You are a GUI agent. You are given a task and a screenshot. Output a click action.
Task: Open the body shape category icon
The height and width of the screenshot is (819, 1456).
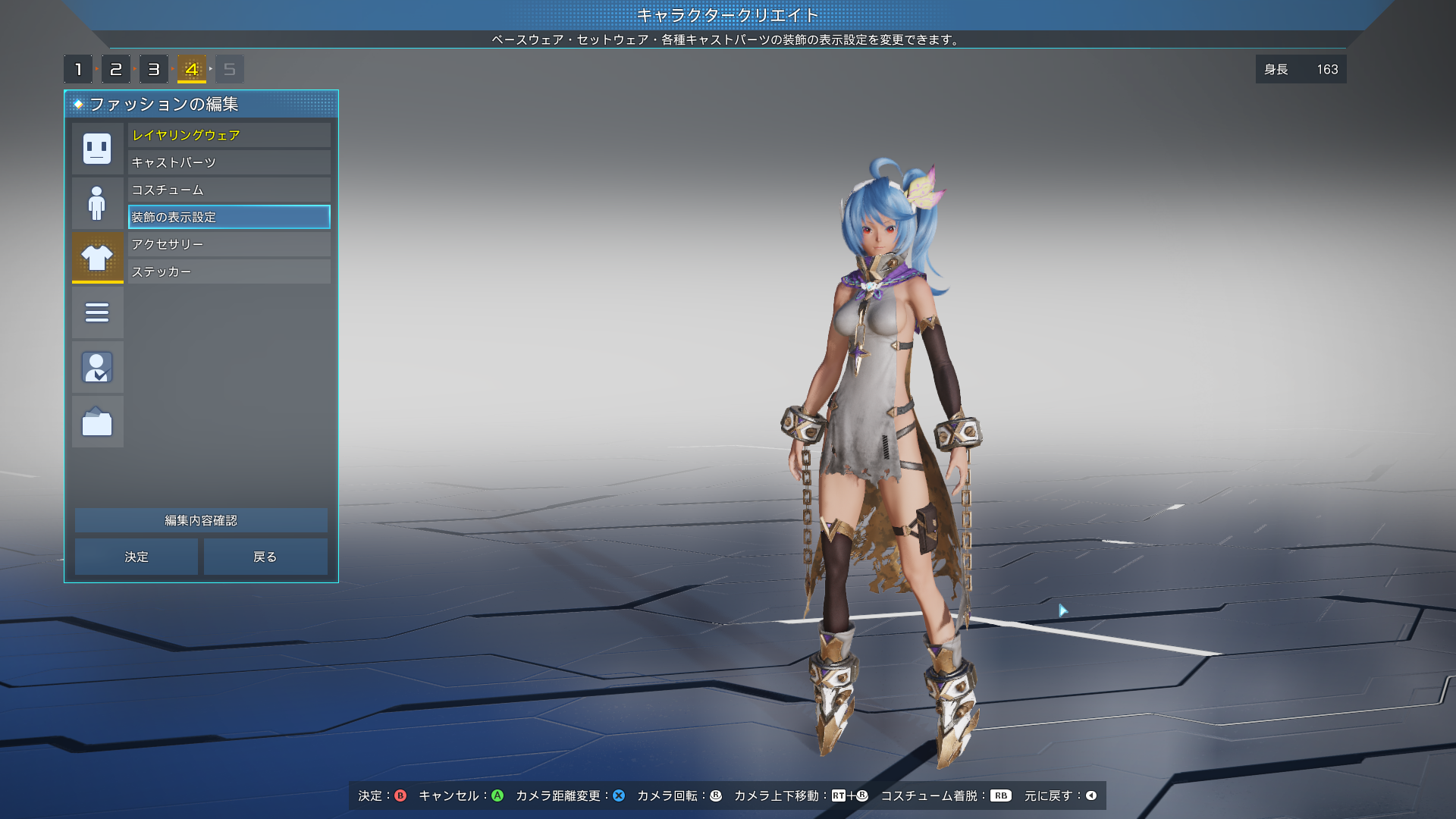click(x=97, y=203)
